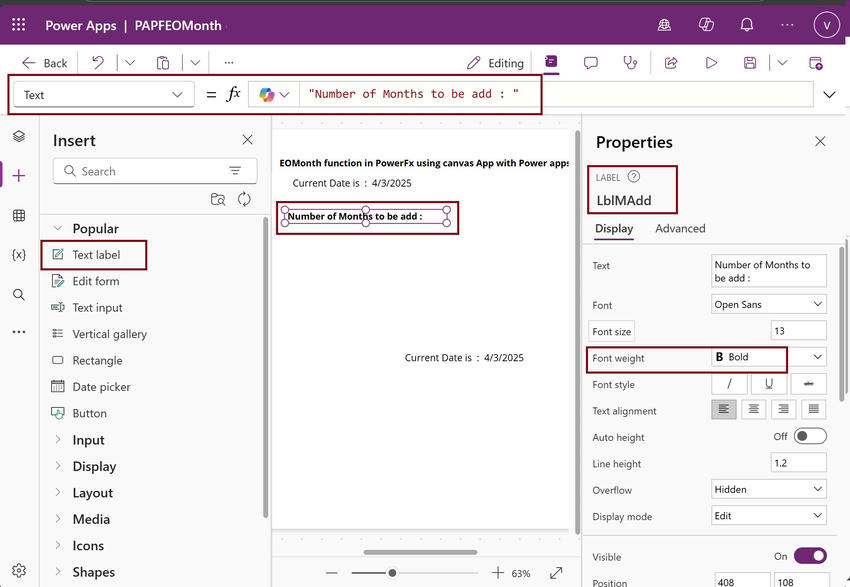This screenshot has width=850, height=587.
Task: Save the app with disk icon
Action: pos(750,63)
